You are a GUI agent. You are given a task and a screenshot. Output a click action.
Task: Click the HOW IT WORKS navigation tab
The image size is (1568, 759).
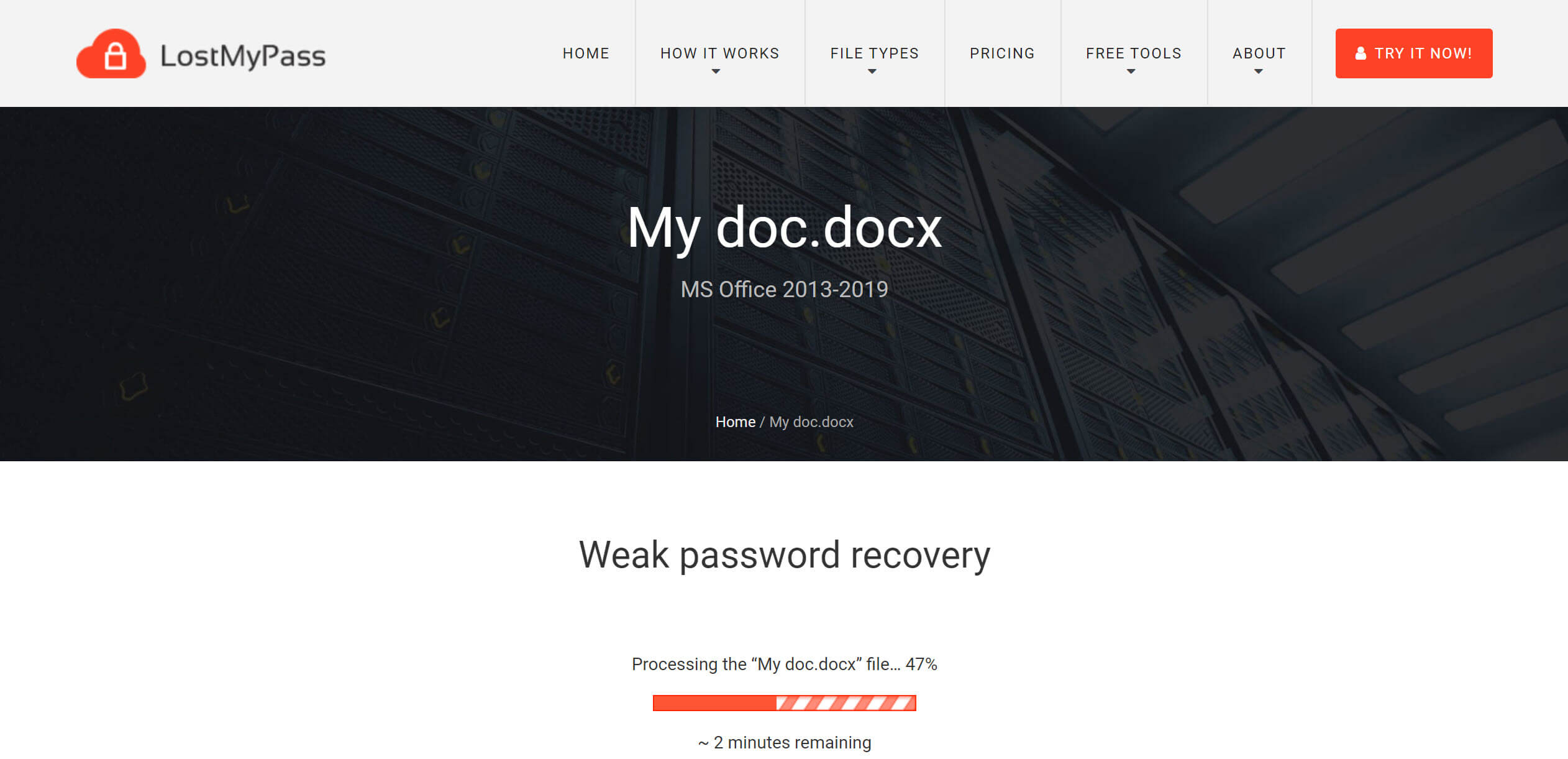click(x=720, y=53)
